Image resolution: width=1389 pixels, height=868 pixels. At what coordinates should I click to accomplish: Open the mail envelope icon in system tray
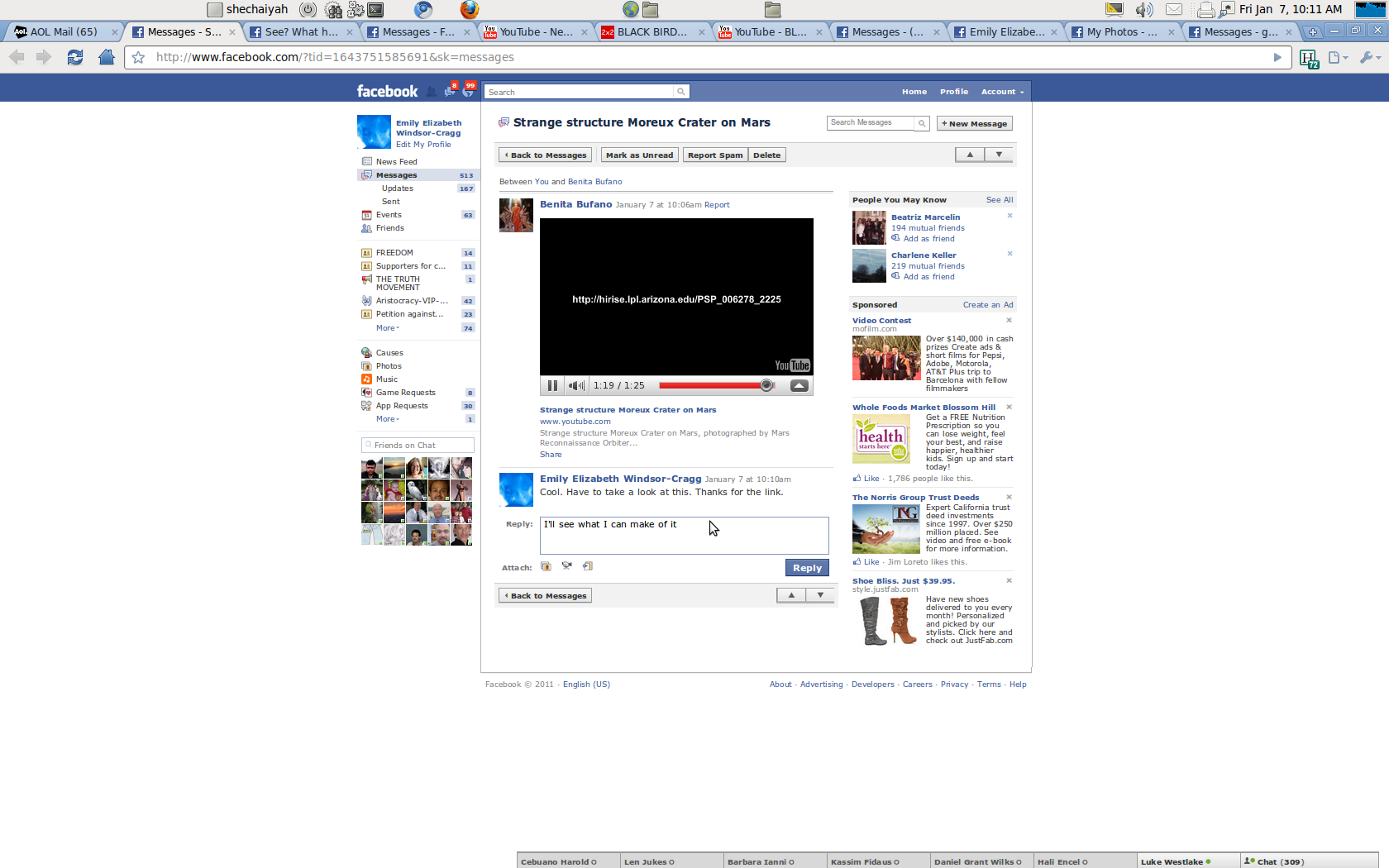(1174, 10)
